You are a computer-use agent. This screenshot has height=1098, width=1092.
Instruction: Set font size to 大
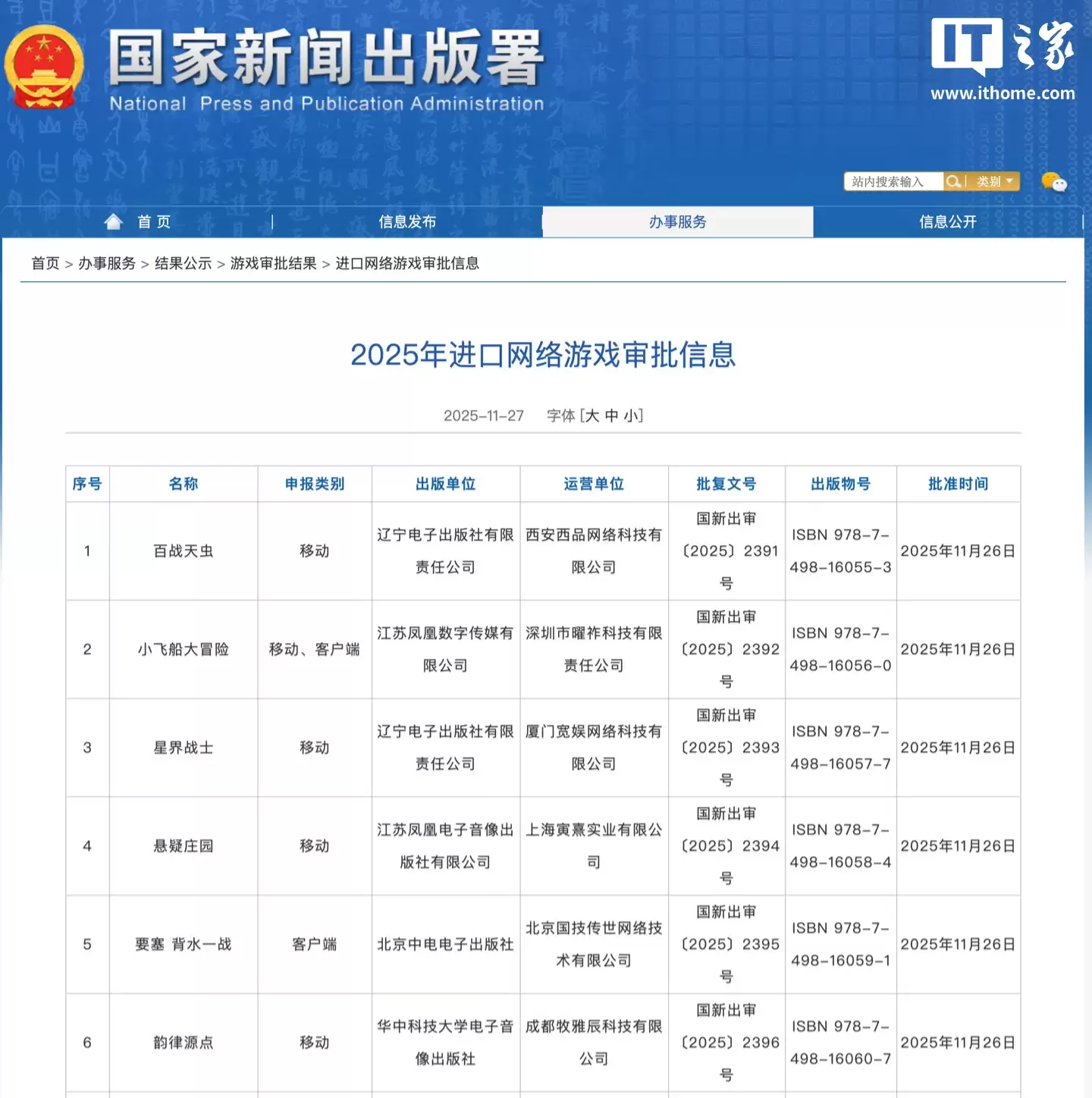tap(591, 416)
